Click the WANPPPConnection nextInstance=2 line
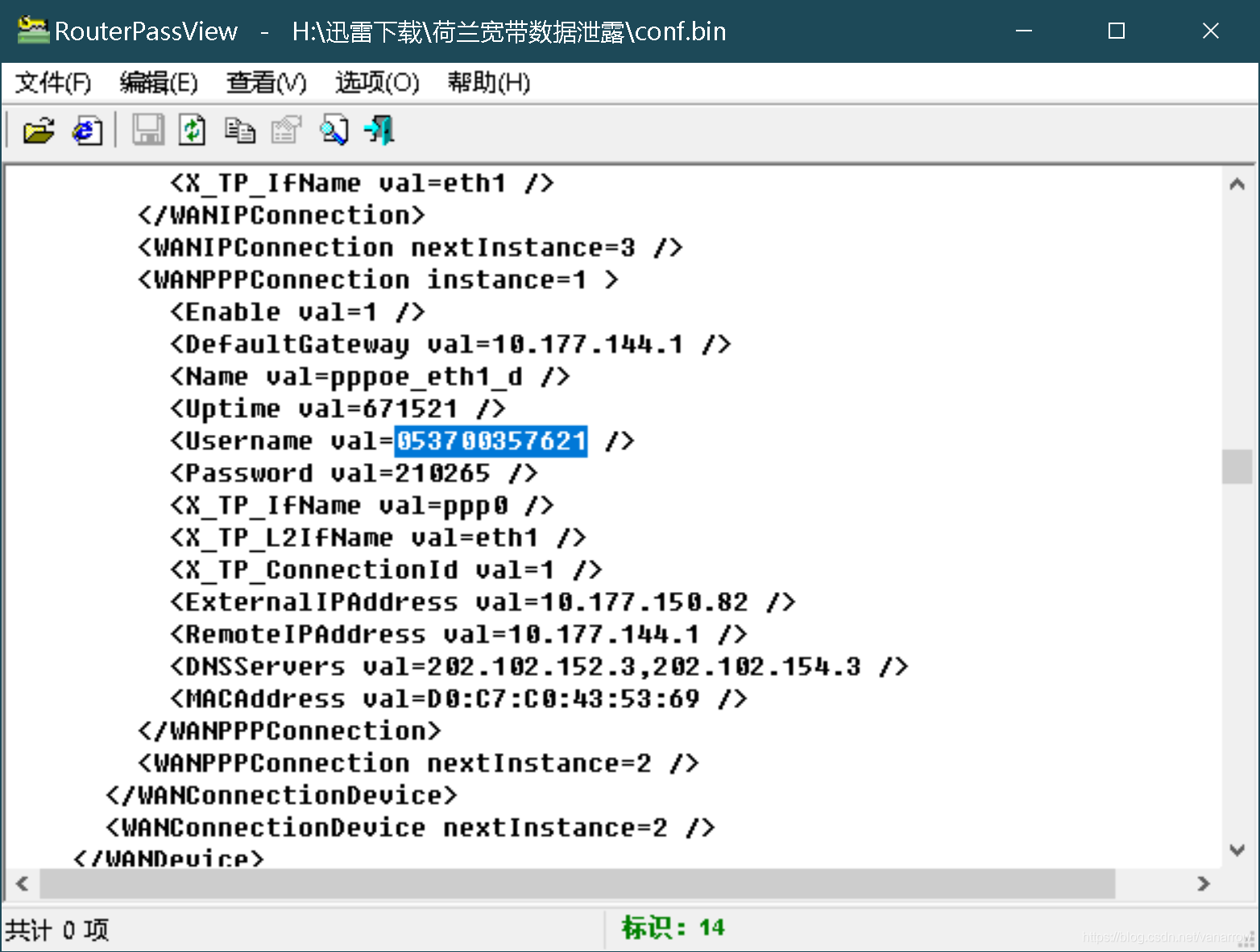The image size is (1260, 952). point(418,764)
